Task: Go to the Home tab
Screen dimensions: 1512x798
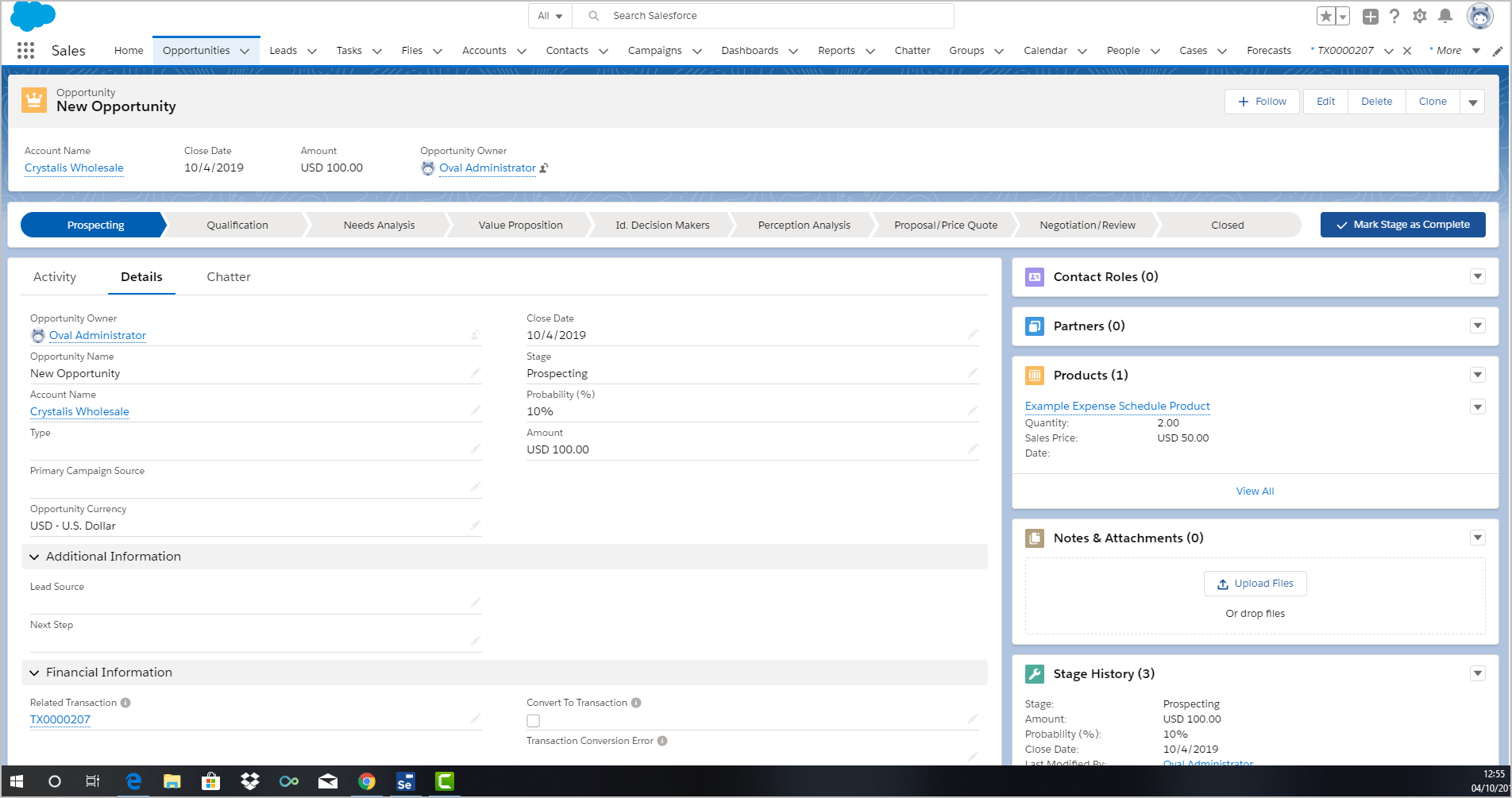Action: click(x=129, y=51)
